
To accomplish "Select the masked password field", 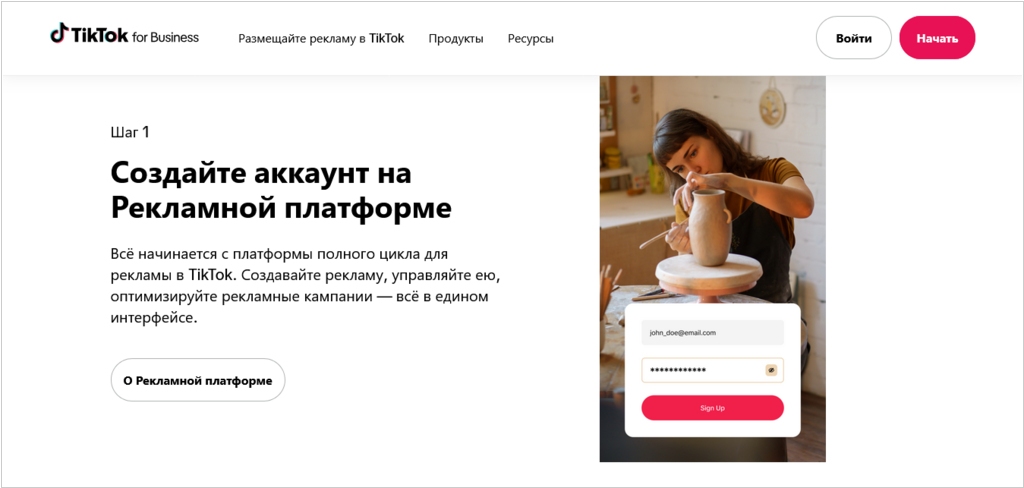I will [712, 370].
